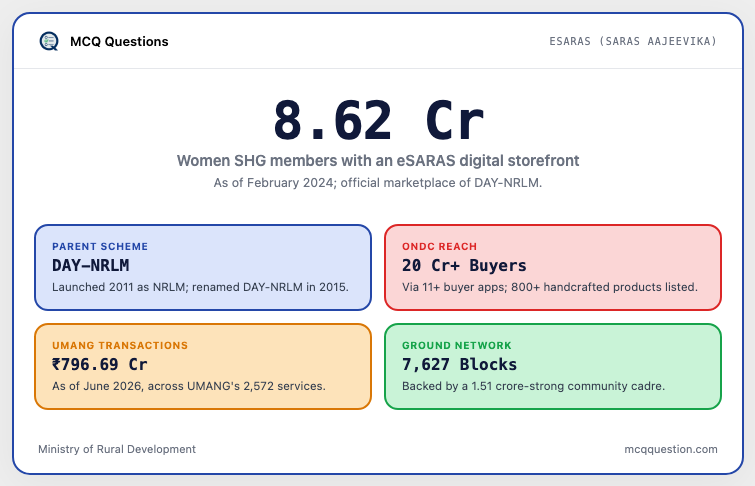Click the 8.62 Cr headline figure
Screen dimensions: 755x486
378,120
